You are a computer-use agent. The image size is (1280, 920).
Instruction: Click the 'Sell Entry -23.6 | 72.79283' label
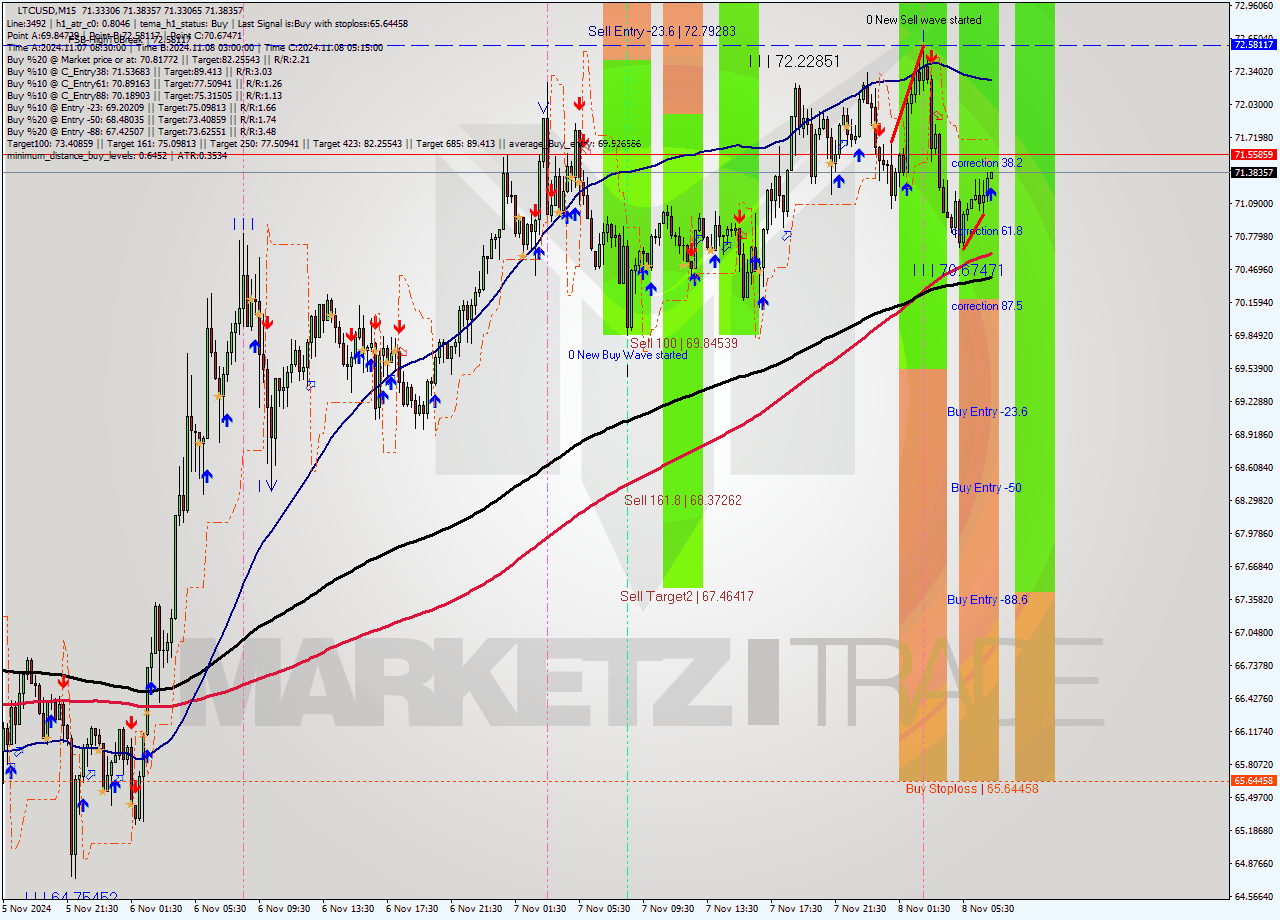(662, 32)
